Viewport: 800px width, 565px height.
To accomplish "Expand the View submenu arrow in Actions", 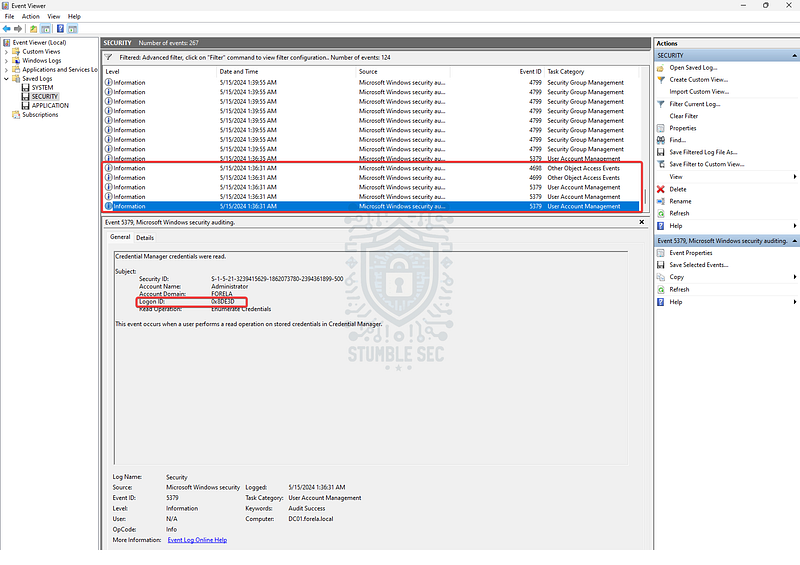I will click(x=794, y=177).
